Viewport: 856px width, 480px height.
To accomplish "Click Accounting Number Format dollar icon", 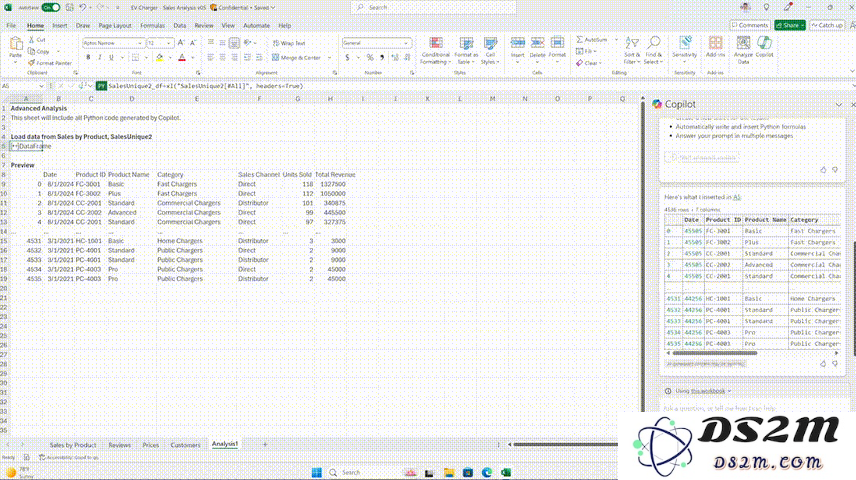I will point(347,57).
